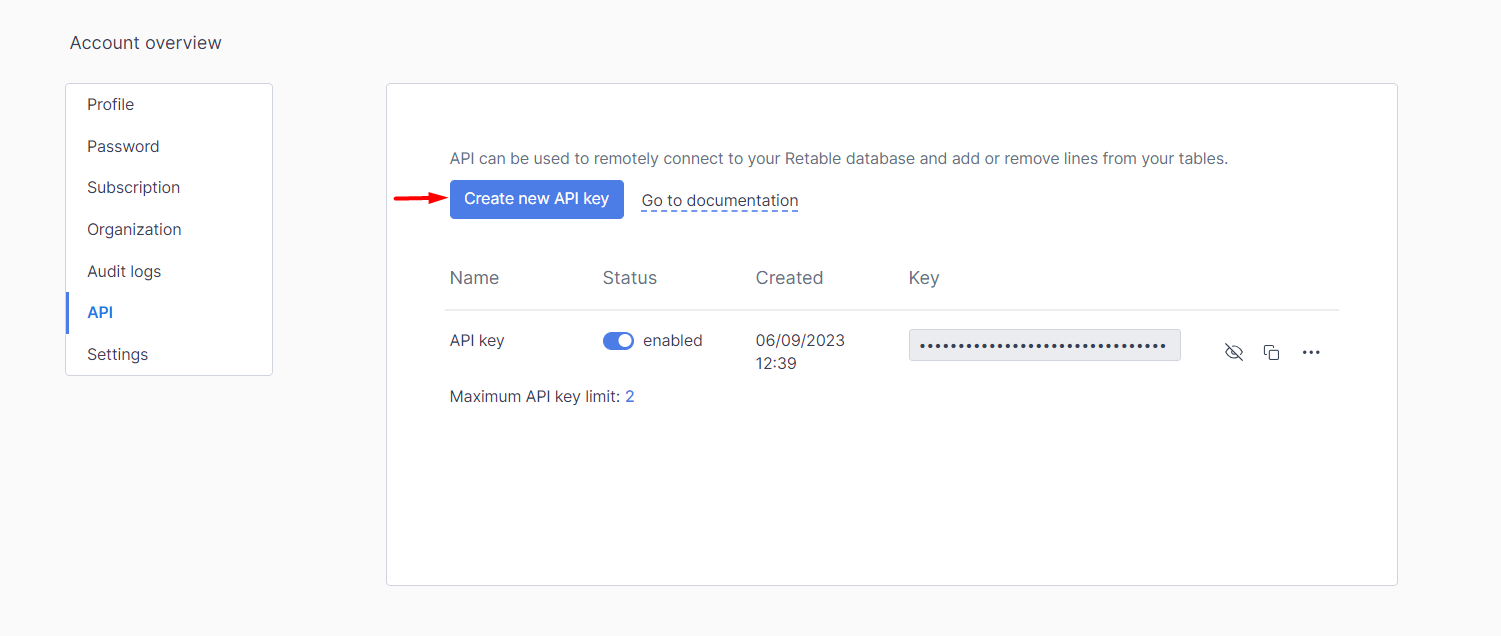Navigate to the Organization section
This screenshot has height=636, width=1501.
(134, 230)
